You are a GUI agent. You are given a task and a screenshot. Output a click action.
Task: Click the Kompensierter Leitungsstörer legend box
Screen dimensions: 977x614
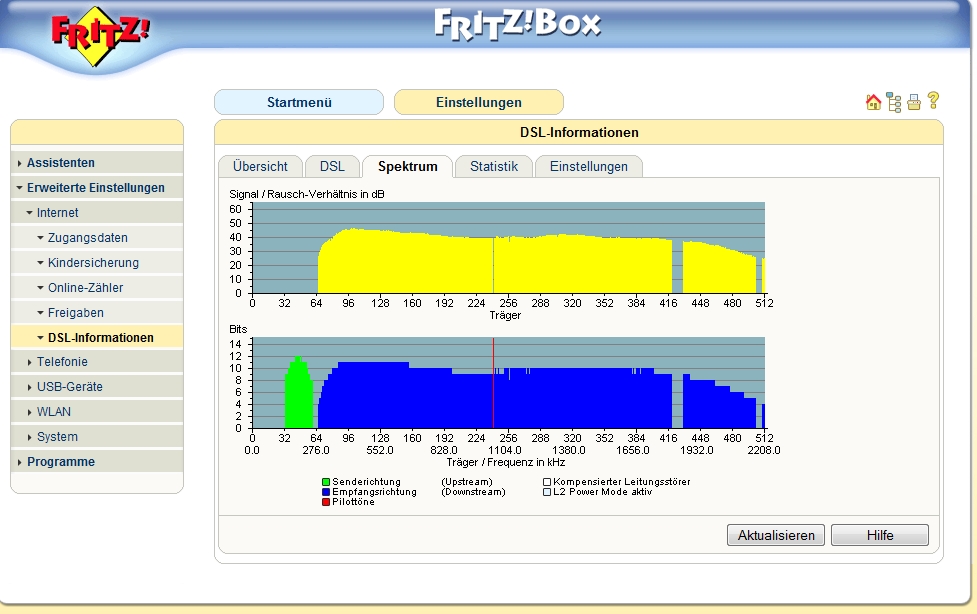547,482
